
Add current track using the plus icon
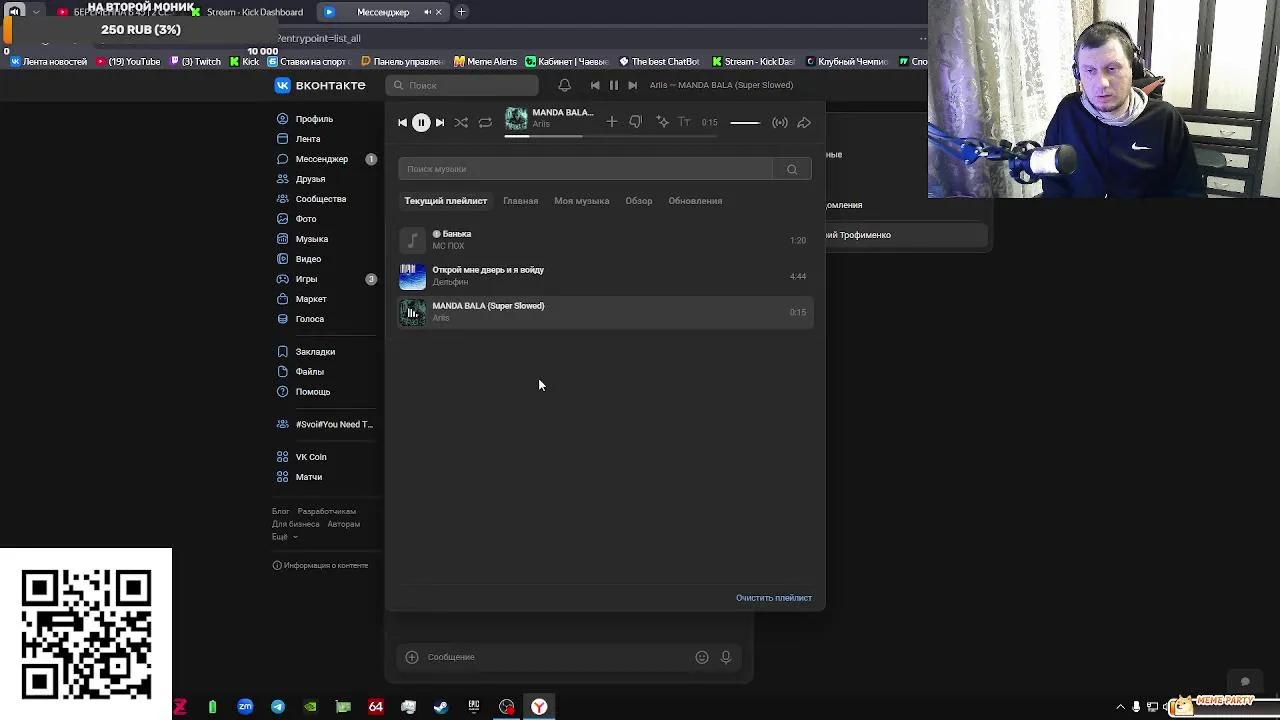611,121
